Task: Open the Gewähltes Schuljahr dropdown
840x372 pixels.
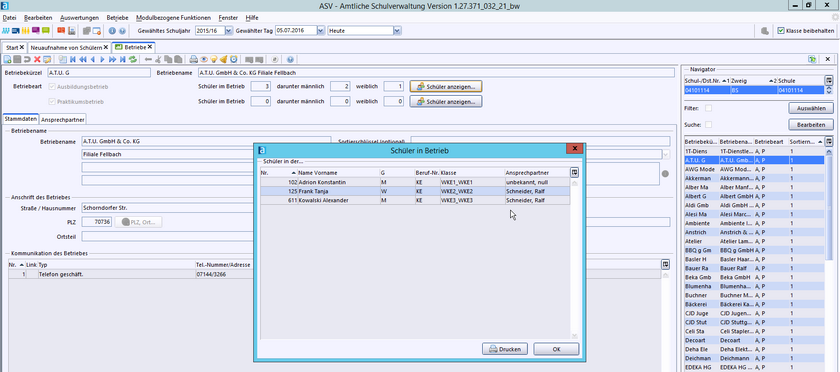Action: [x=229, y=31]
